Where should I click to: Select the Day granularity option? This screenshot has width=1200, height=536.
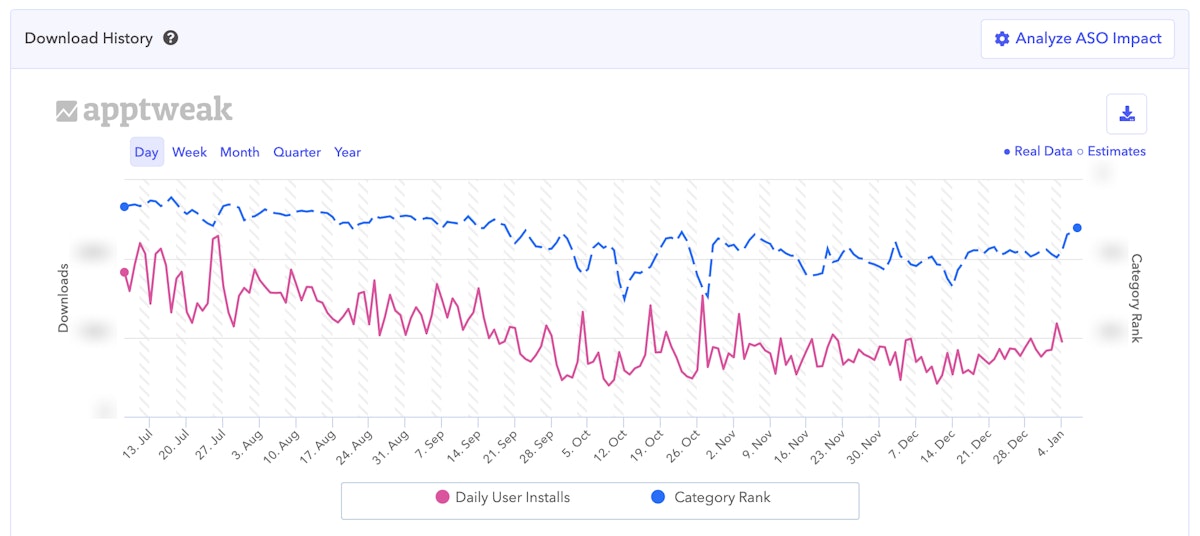147,152
